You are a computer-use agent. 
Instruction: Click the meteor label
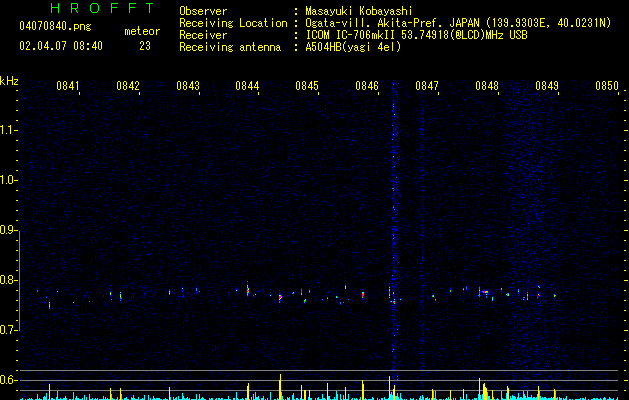(x=142, y=31)
